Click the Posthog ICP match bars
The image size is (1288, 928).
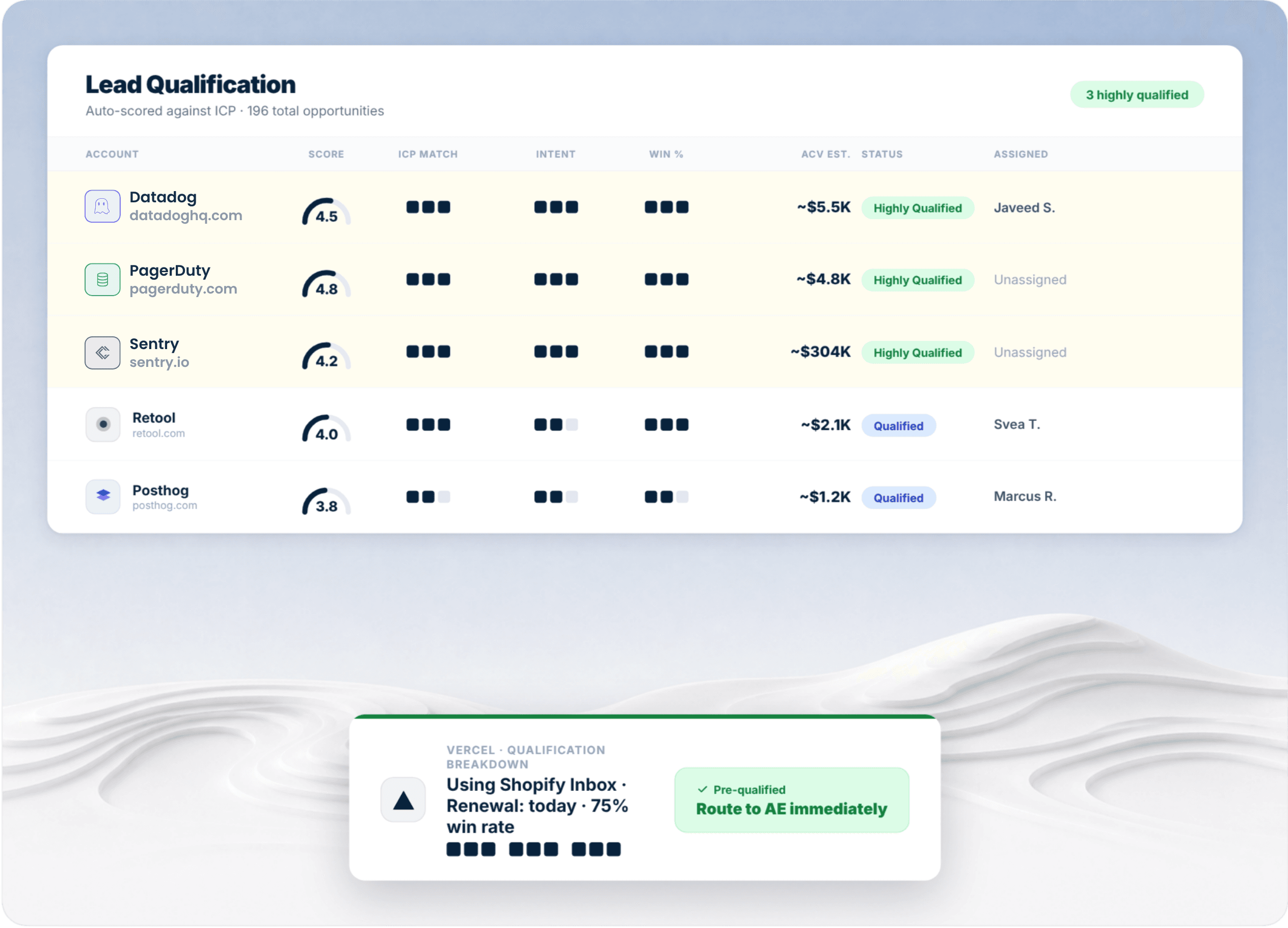[x=428, y=497]
